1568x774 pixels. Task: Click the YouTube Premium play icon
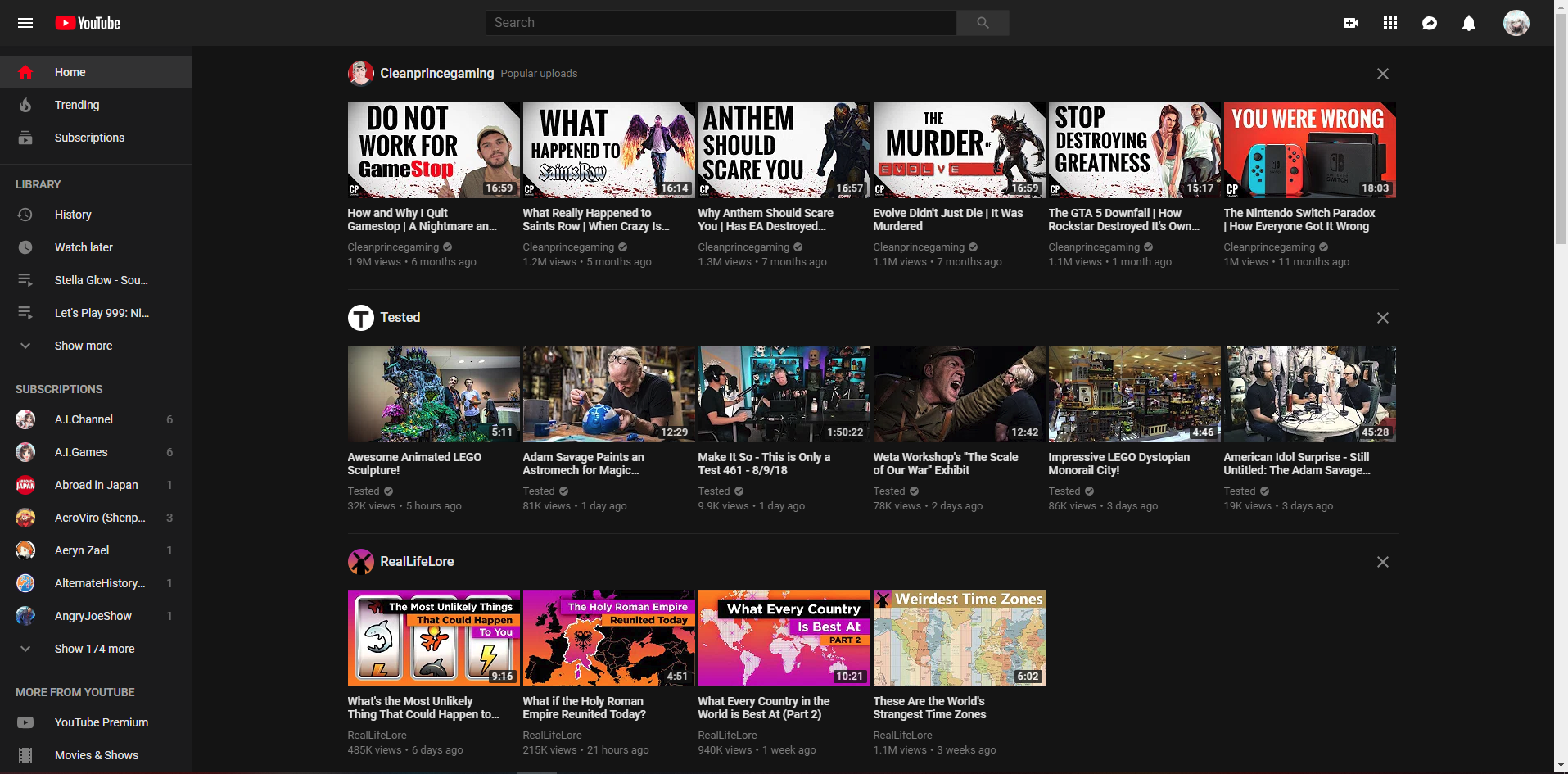[x=25, y=722]
